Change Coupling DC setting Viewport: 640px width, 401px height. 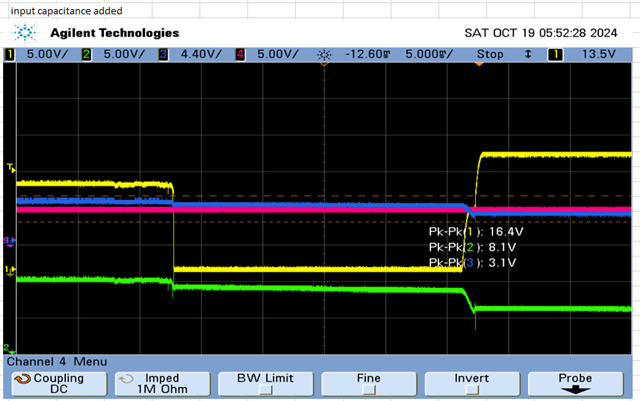(x=60, y=384)
